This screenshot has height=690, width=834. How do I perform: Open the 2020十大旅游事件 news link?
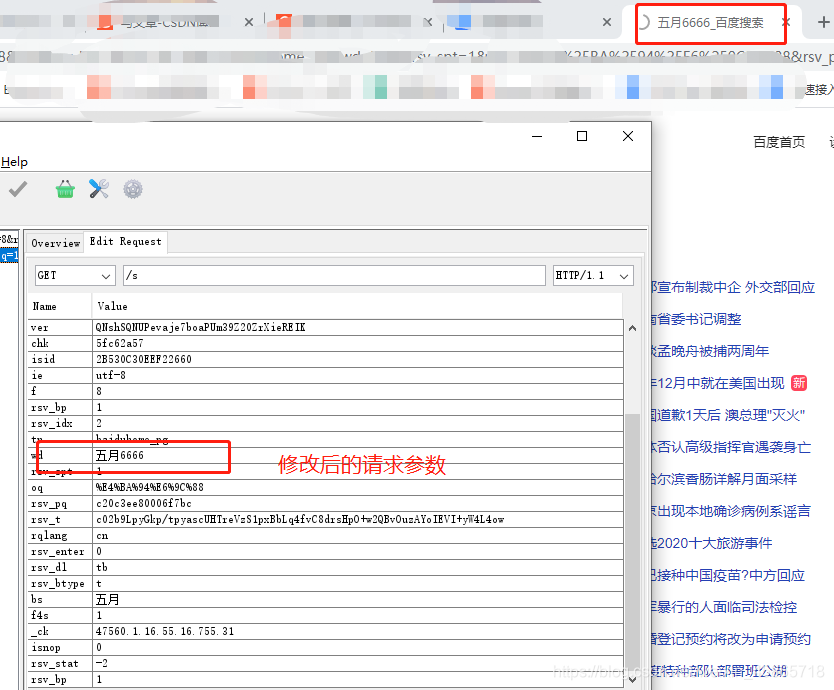point(712,543)
